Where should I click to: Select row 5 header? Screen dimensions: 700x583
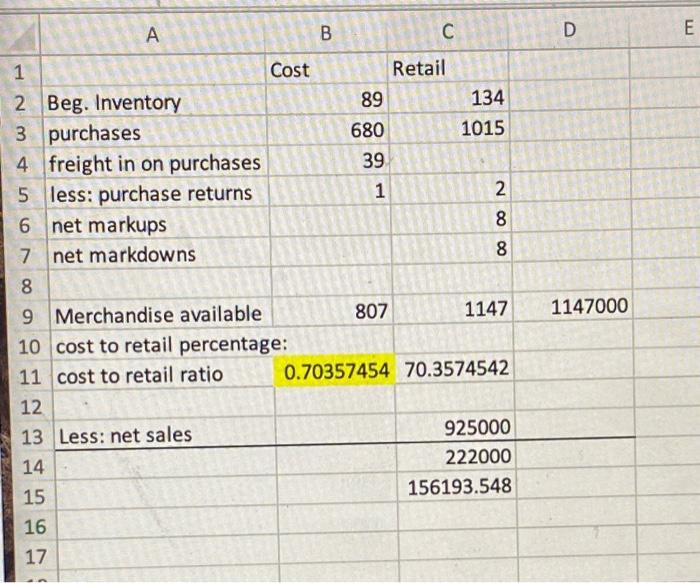pos(23,195)
